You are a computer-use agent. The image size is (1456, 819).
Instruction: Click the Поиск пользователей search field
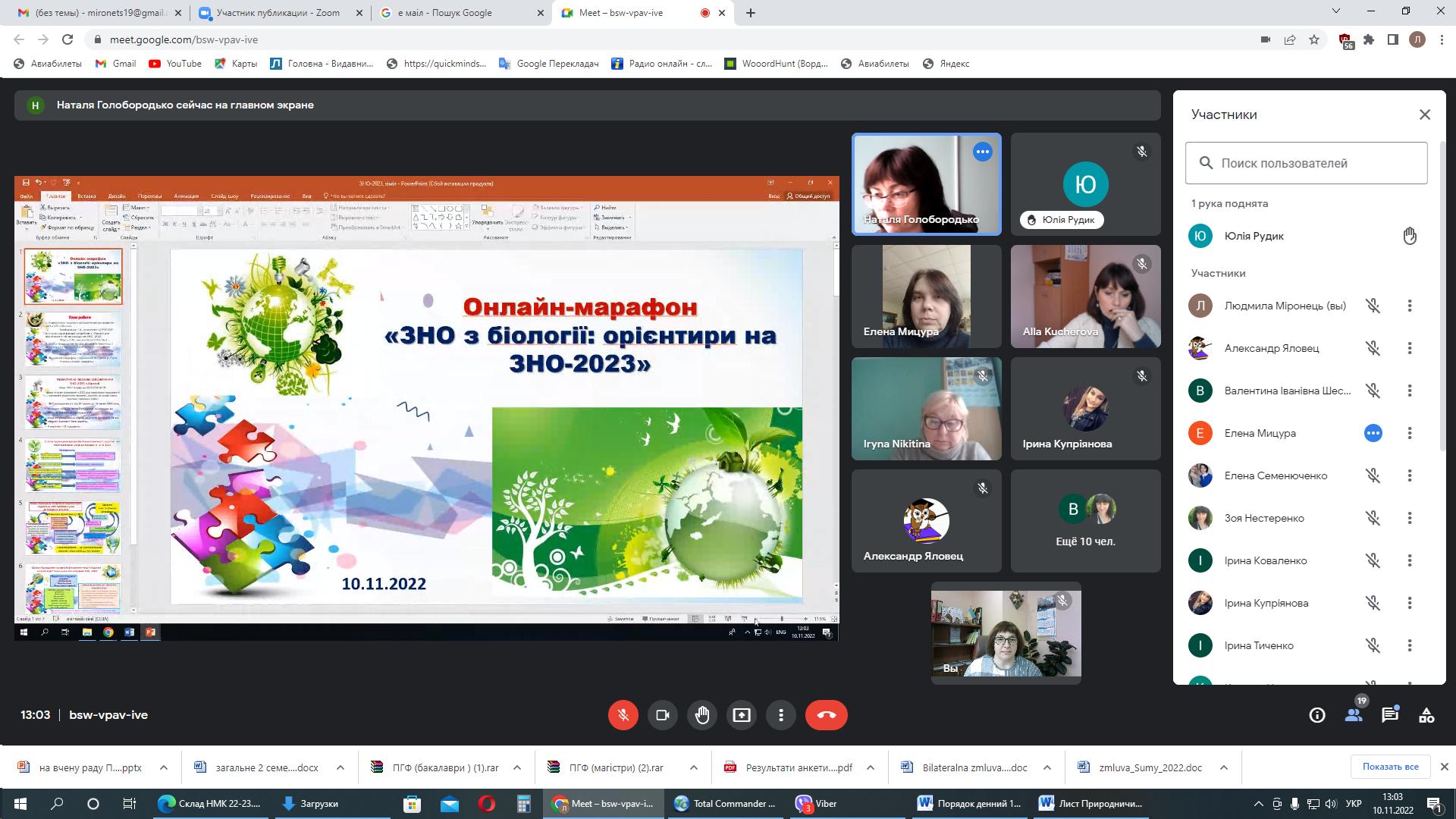(x=1306, y=163)
